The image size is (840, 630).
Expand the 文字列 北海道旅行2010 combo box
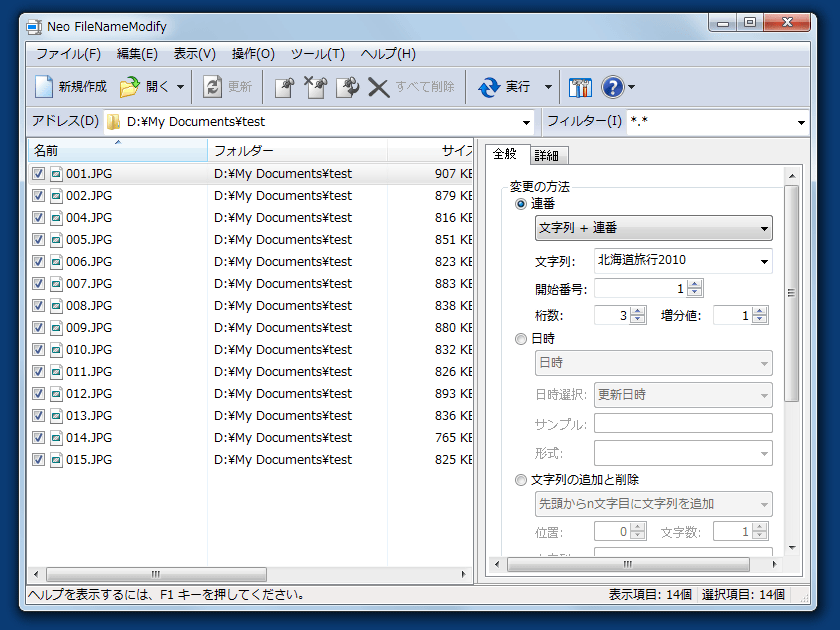764,261
